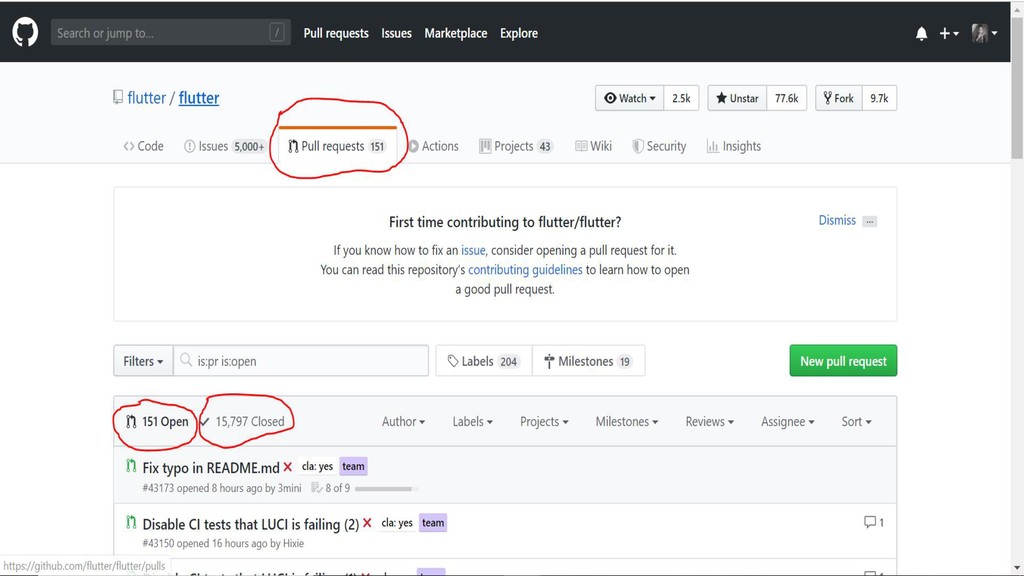Image resolution: width=1024 pixels, height=576 pixels.
Task: Open Disable CI tests that LUCI is failing (2)
Action: pos(251,524)
